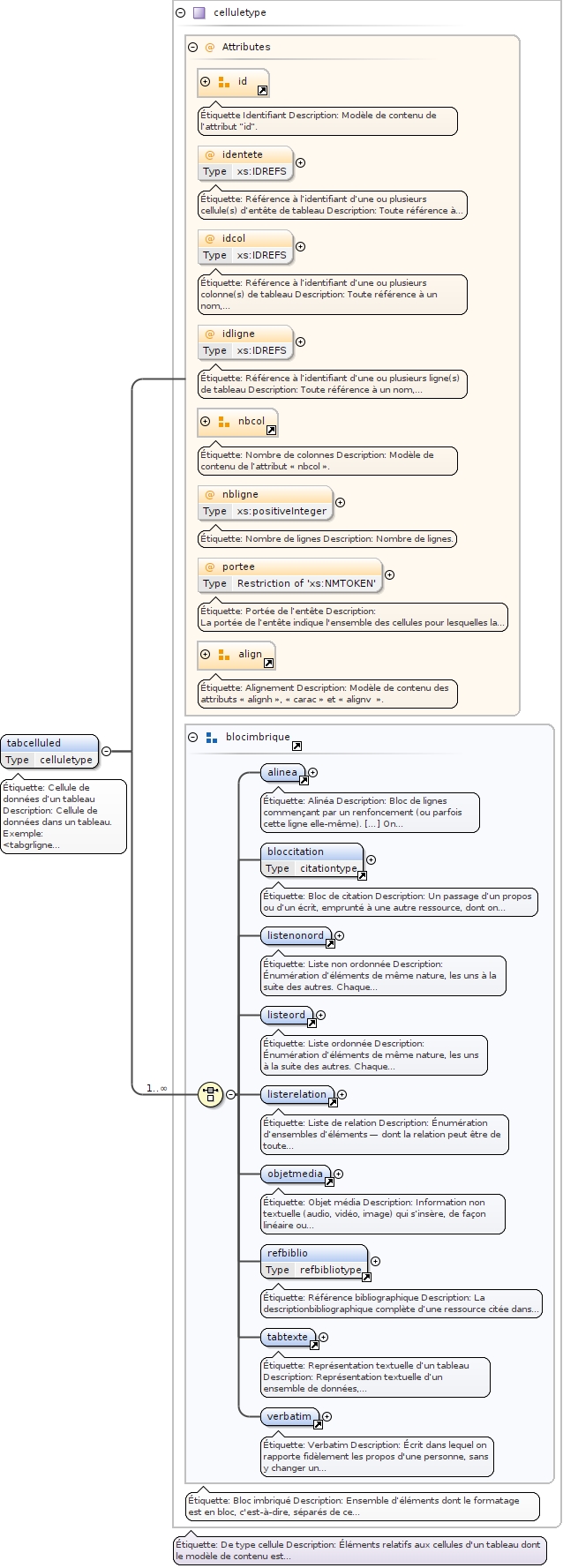
Task: Collapse the tabcelluled element node
Action: click(106, 752)
